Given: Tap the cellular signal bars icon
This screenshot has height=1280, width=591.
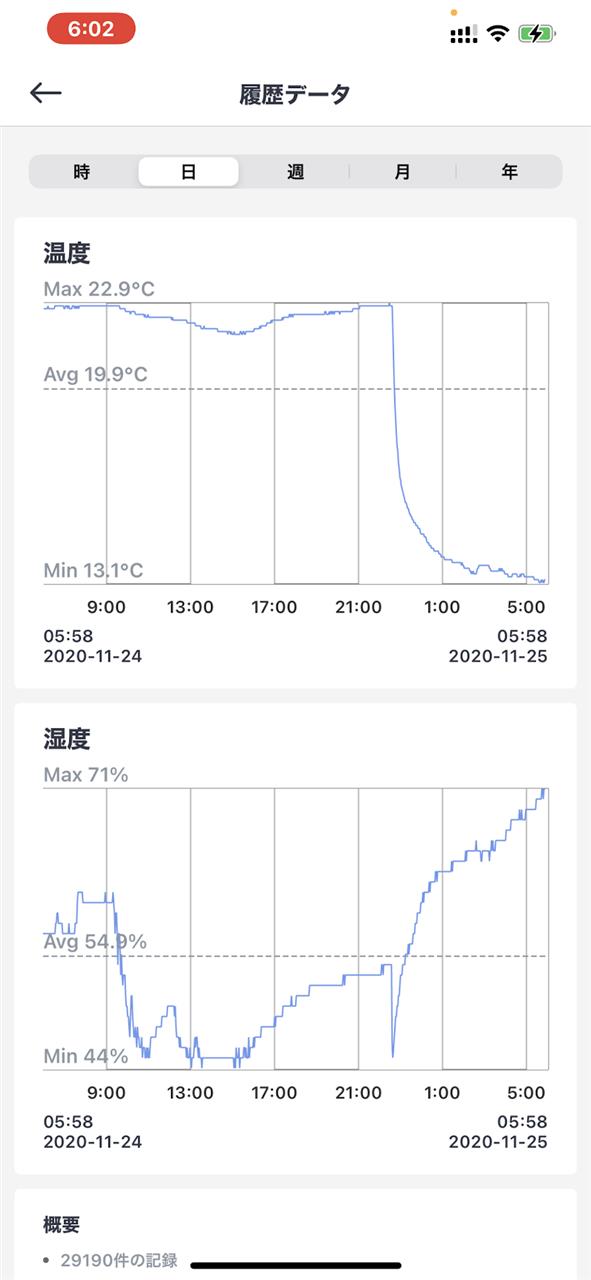Looking at the screenshot, I should [x=463, y=34].
